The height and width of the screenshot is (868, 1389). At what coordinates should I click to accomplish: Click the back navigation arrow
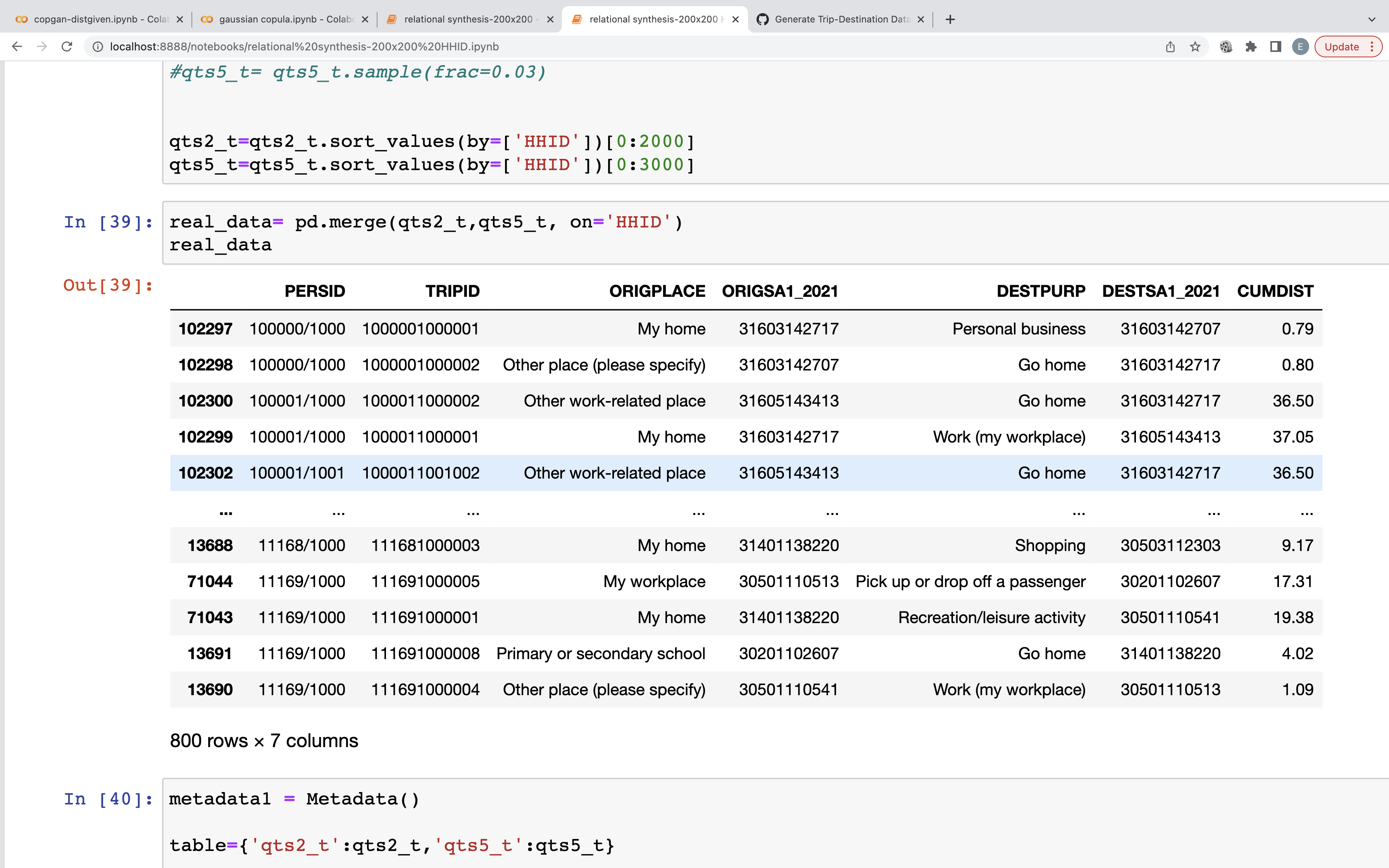(17, 46)
